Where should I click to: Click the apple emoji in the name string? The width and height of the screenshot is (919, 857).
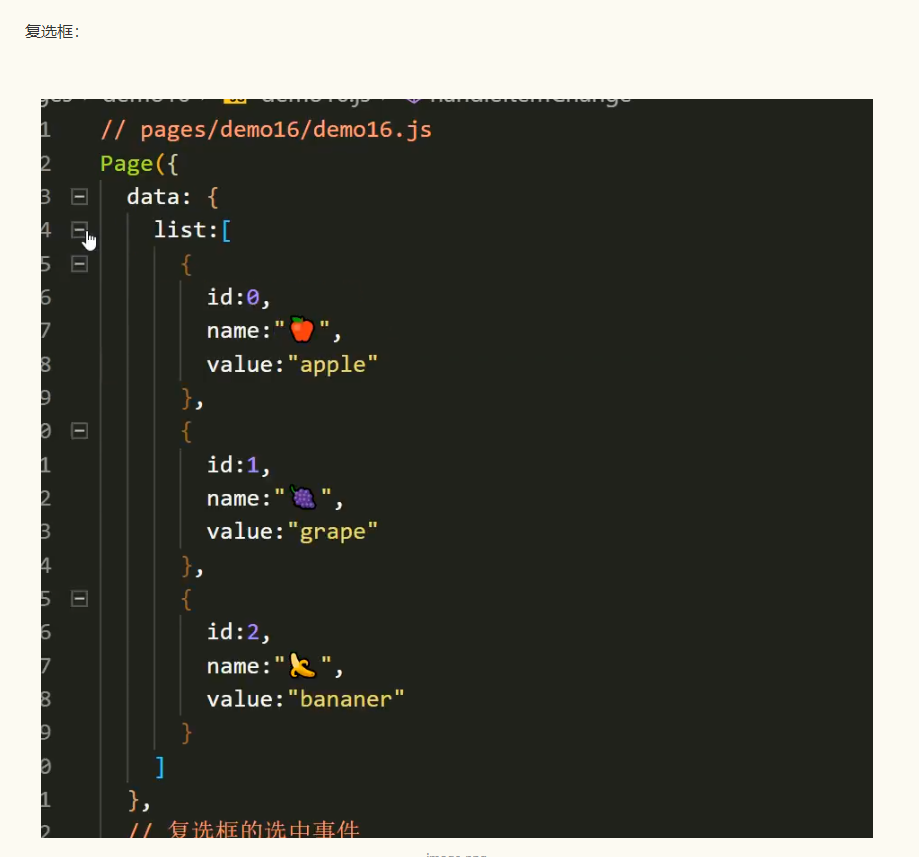302,329
